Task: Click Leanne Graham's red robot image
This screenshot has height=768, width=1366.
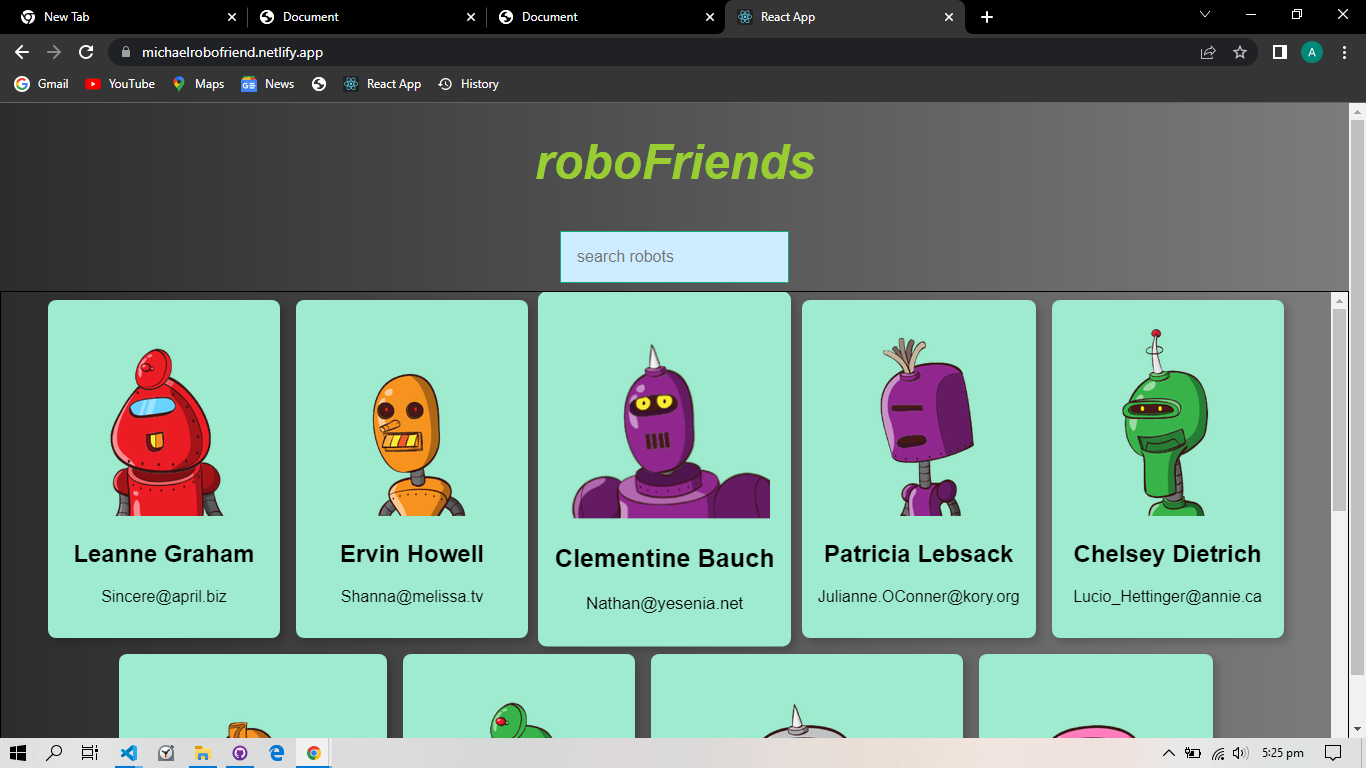Action: click(164, 431)
